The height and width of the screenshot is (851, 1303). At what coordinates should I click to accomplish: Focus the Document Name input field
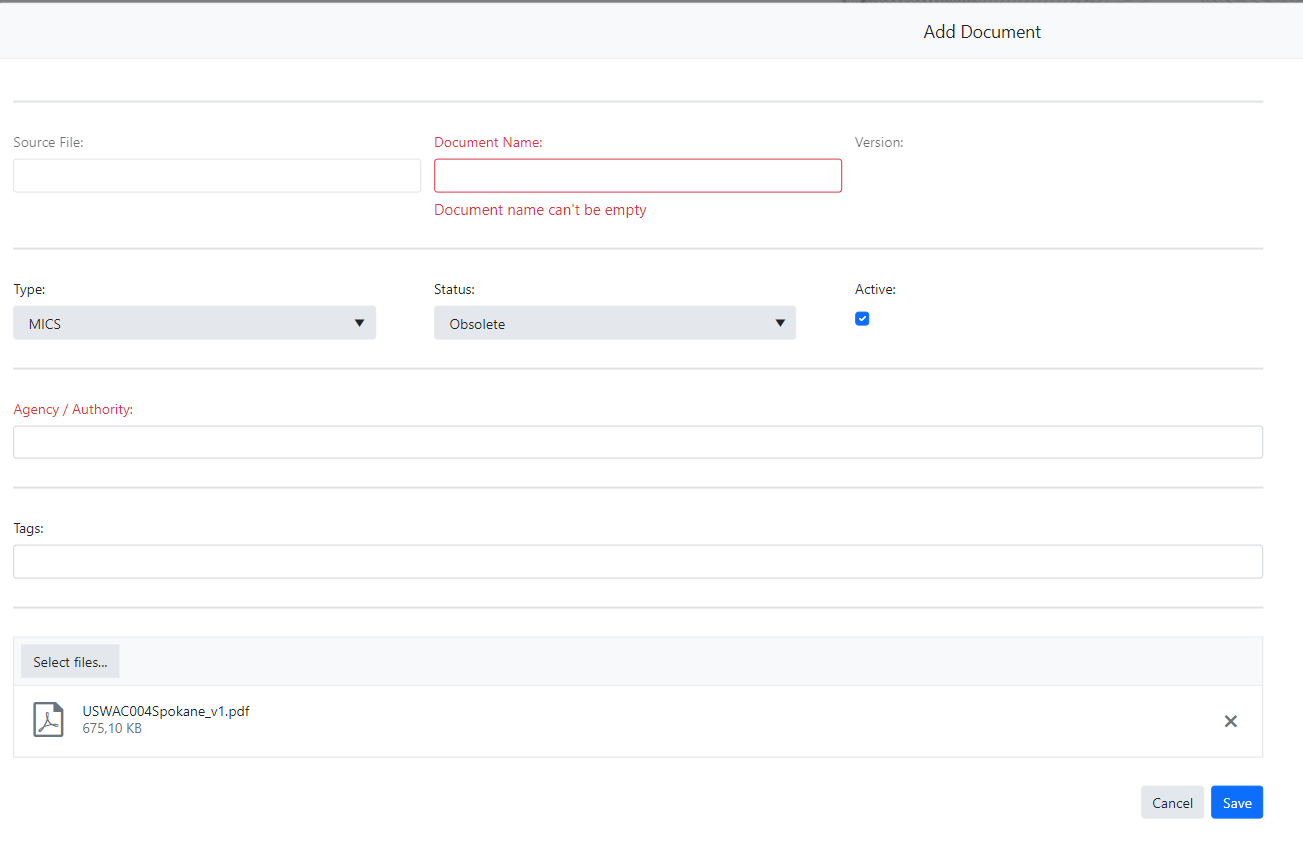click(637, 176)
